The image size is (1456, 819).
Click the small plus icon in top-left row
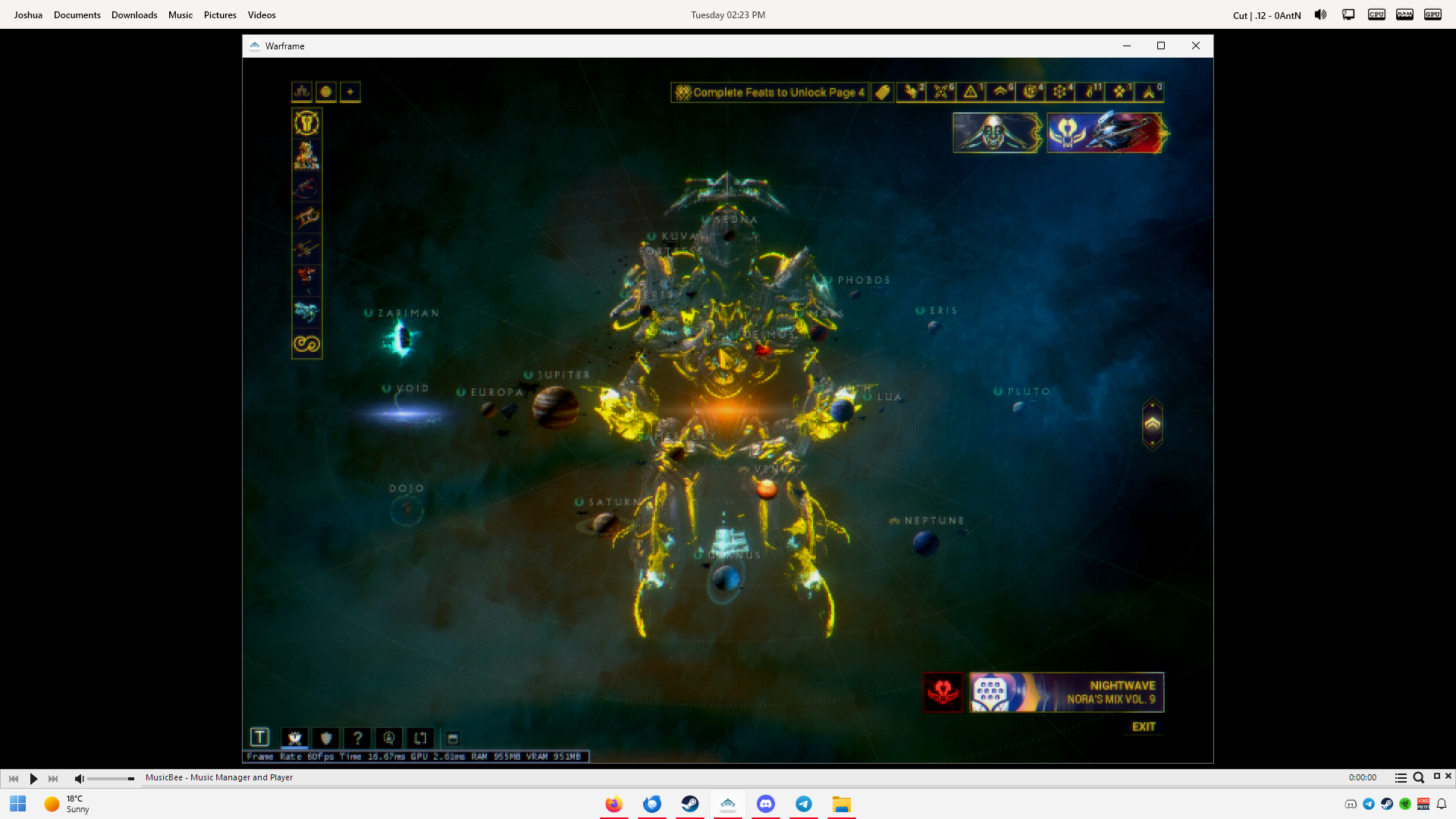(x=350, y=92)
